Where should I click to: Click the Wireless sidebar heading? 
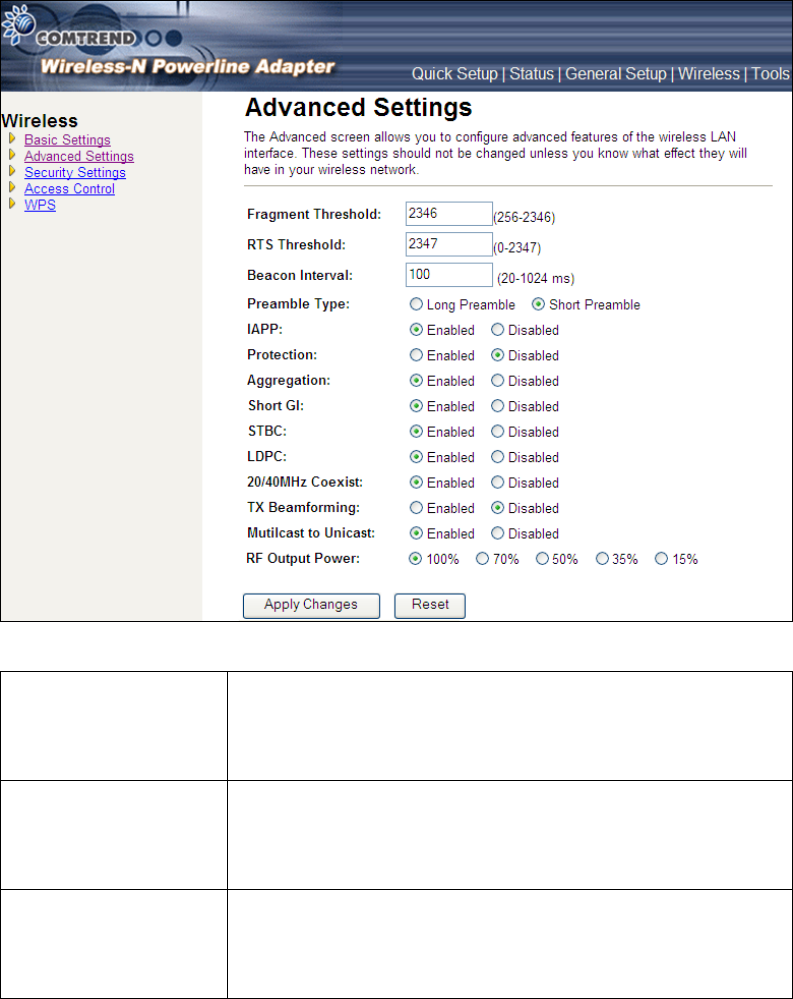tap(39, 121)
